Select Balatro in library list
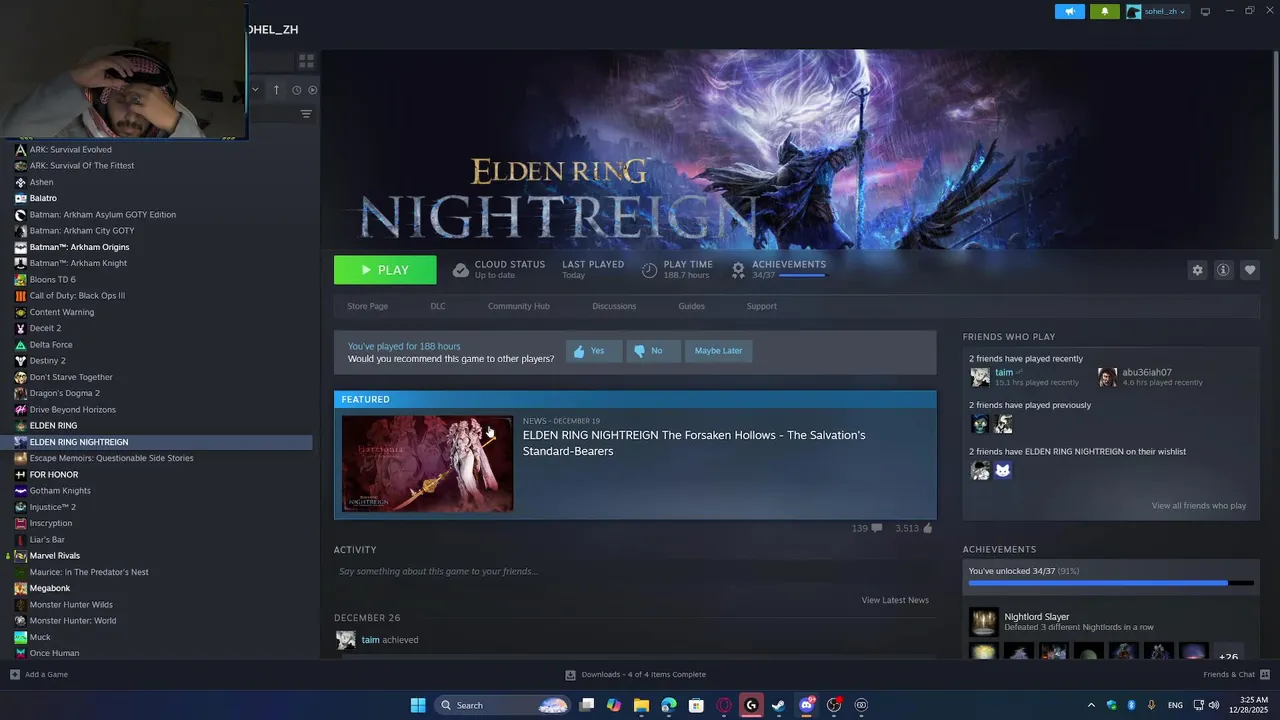 click(43, 198)
